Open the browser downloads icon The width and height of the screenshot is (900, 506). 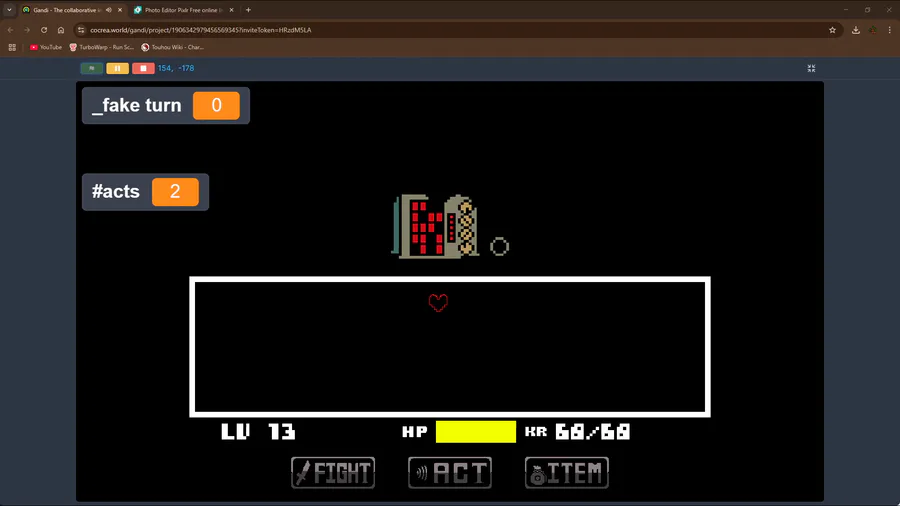tap(856, 30)
